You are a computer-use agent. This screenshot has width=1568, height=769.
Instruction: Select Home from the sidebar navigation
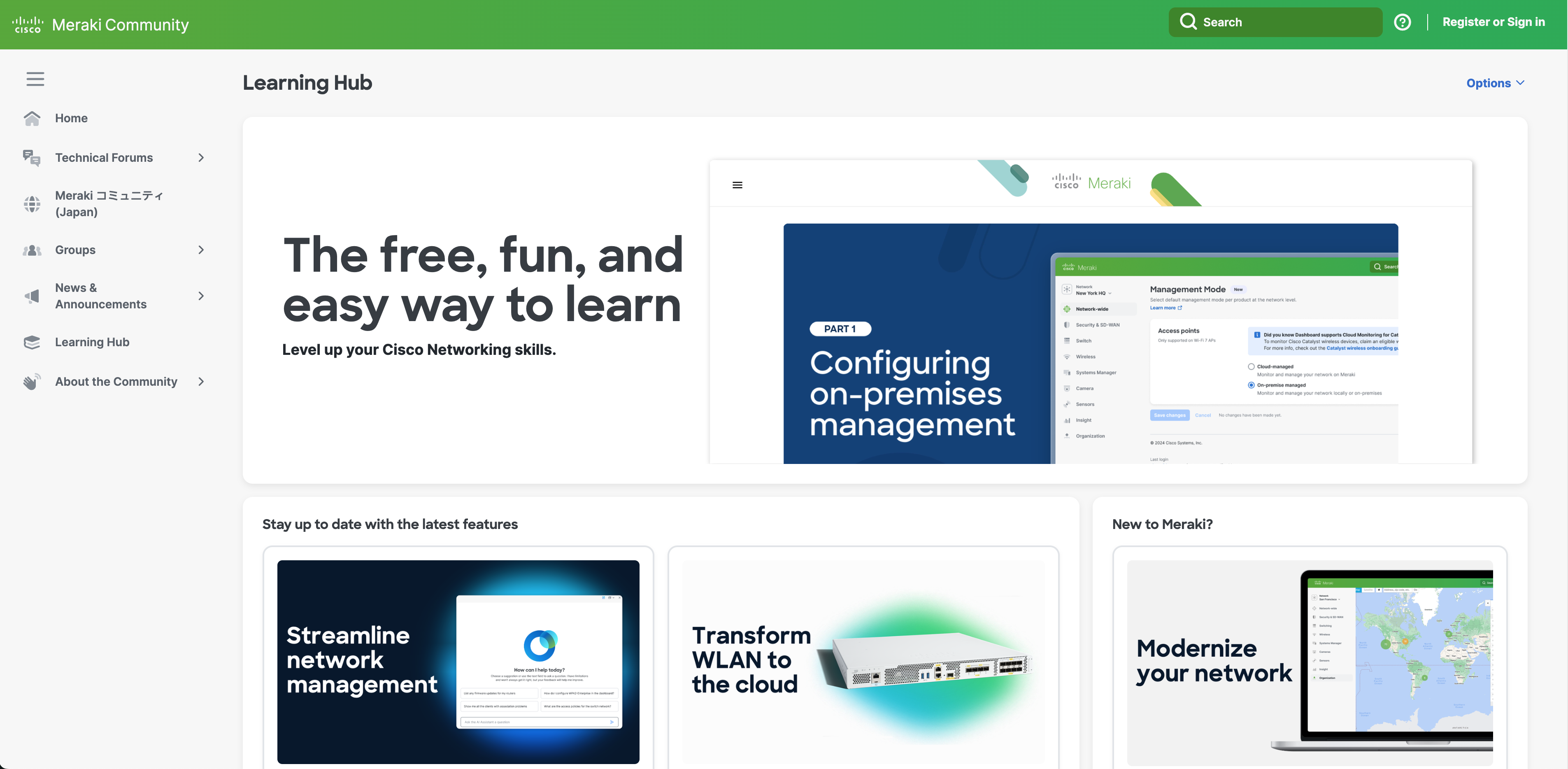point(71,117)
